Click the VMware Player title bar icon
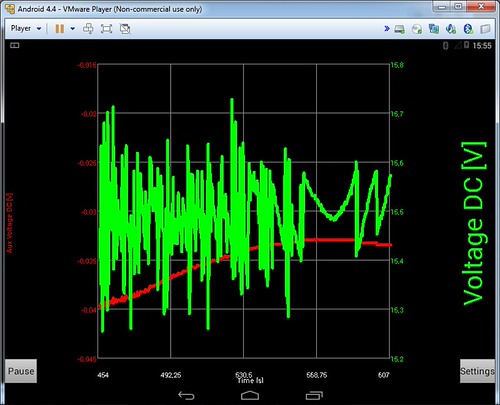The height and width of the screenshot is (405, 500). [10, 9]
